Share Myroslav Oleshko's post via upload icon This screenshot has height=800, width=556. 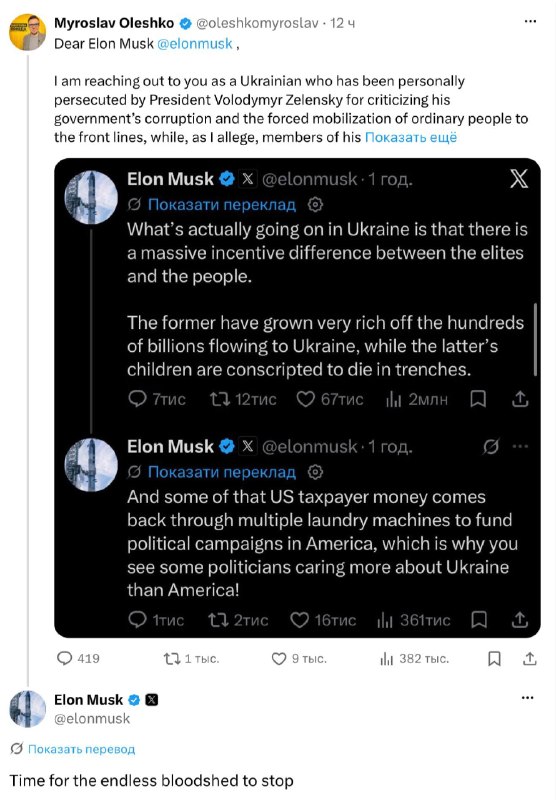(530, 659)
